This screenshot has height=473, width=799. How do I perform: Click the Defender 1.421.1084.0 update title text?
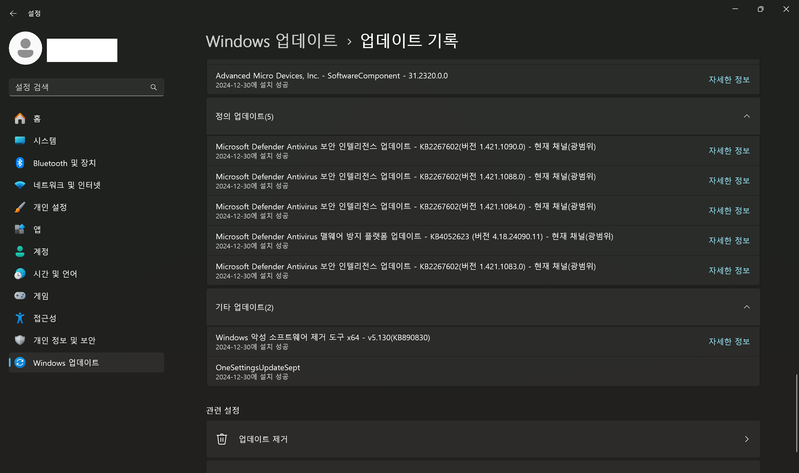406,206
